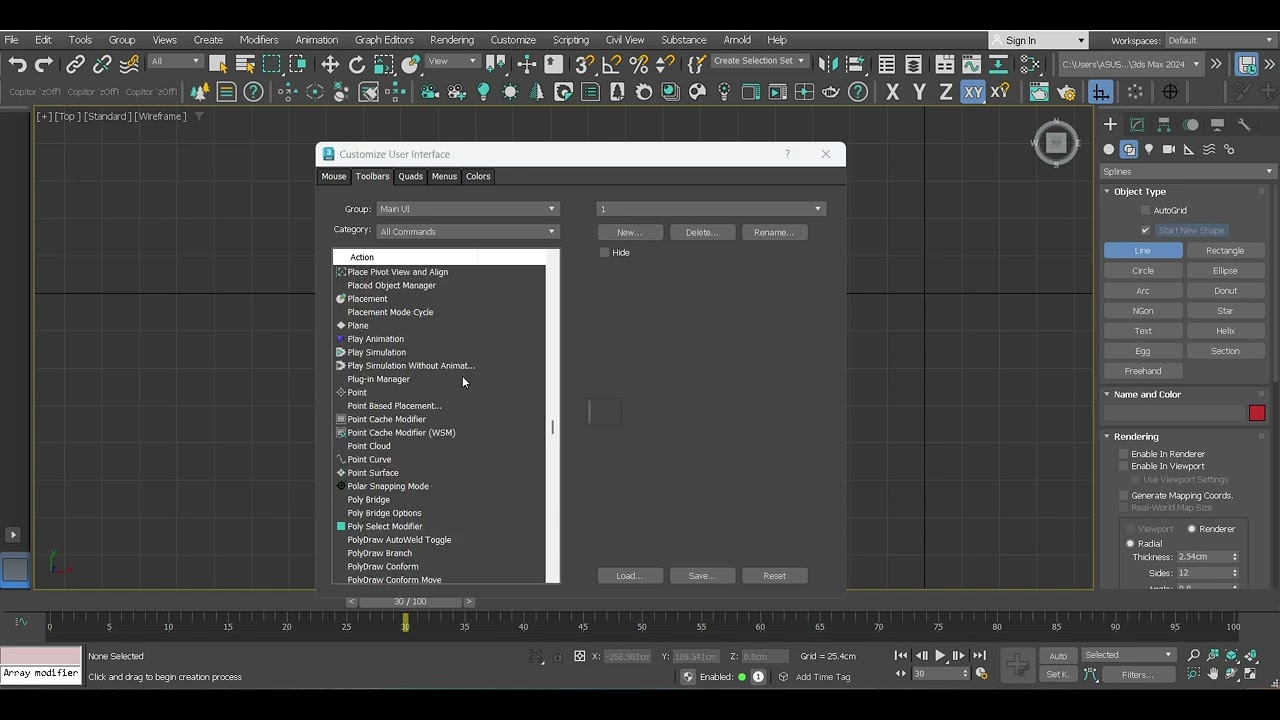Open the Modifiers menu
Viewport: 1280px width, 720px height.
click(x=259, y=40)
